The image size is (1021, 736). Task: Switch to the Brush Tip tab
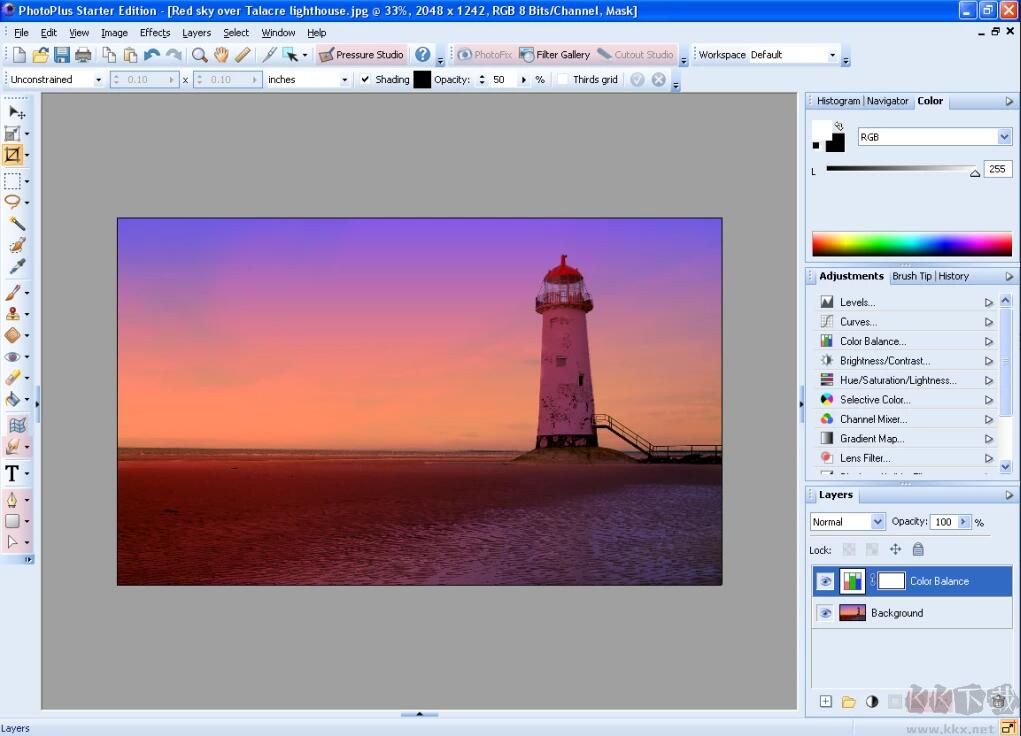pos(911,276)
